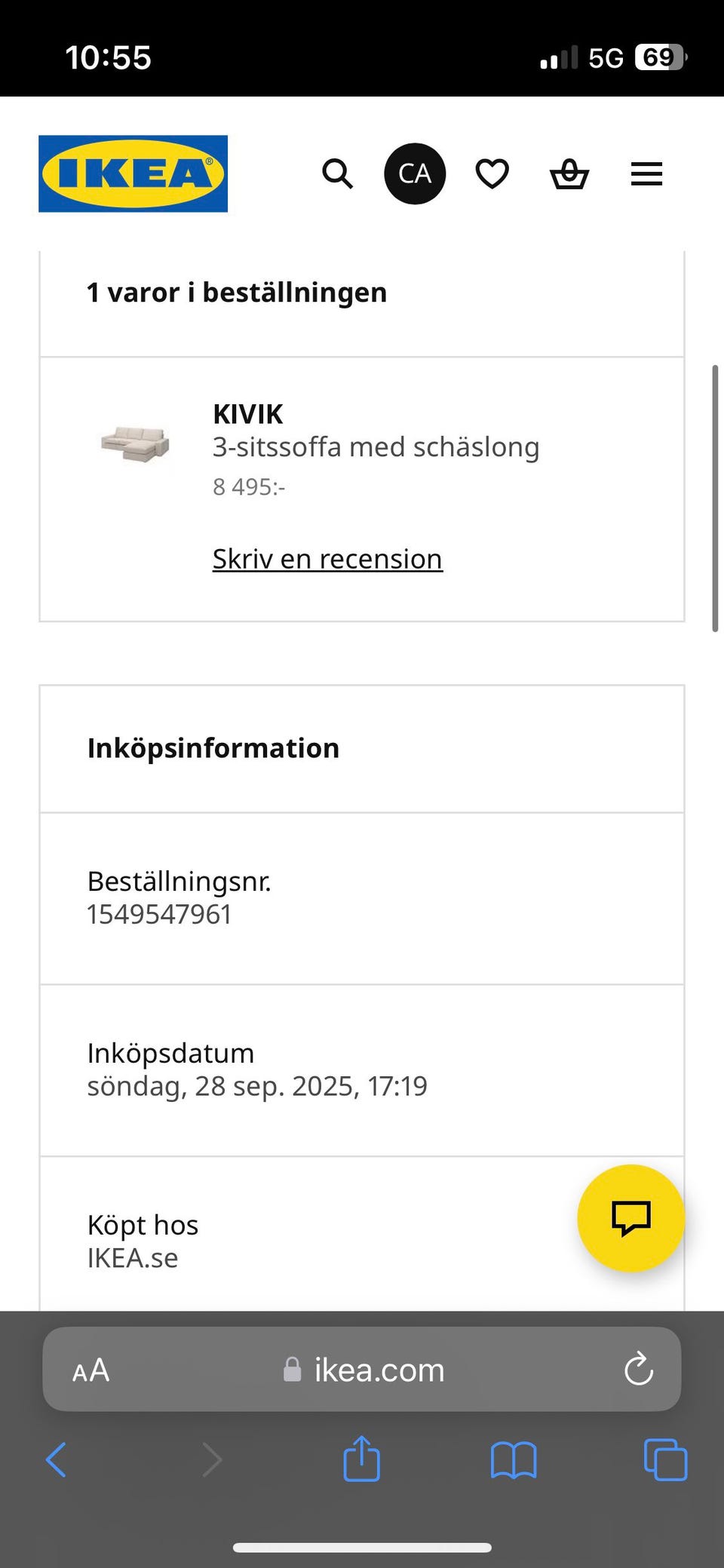
Task: Tap the Safari forward arrow
Action: 212,1459
